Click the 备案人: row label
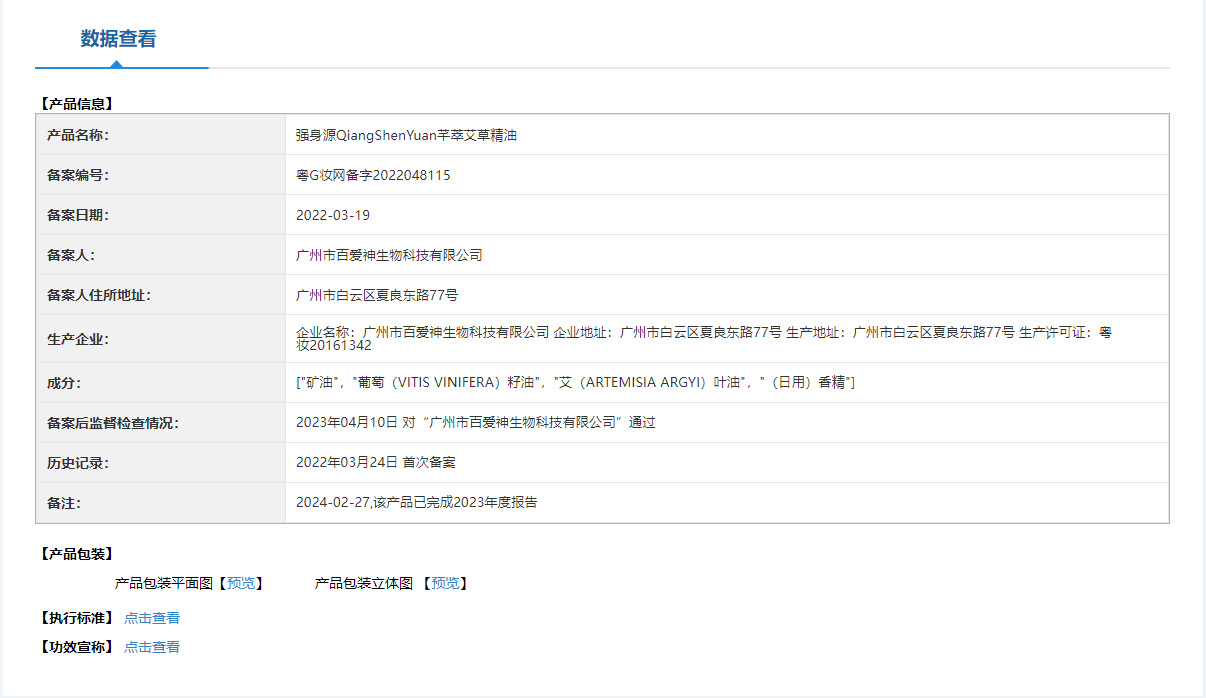 (71, 255)
